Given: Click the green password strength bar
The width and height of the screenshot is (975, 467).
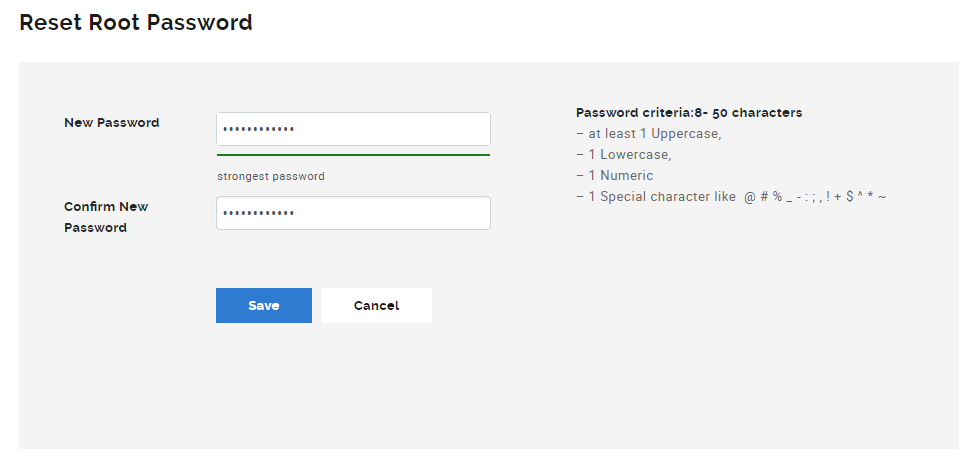Looking at the screenshot, I should click(353, 155).
